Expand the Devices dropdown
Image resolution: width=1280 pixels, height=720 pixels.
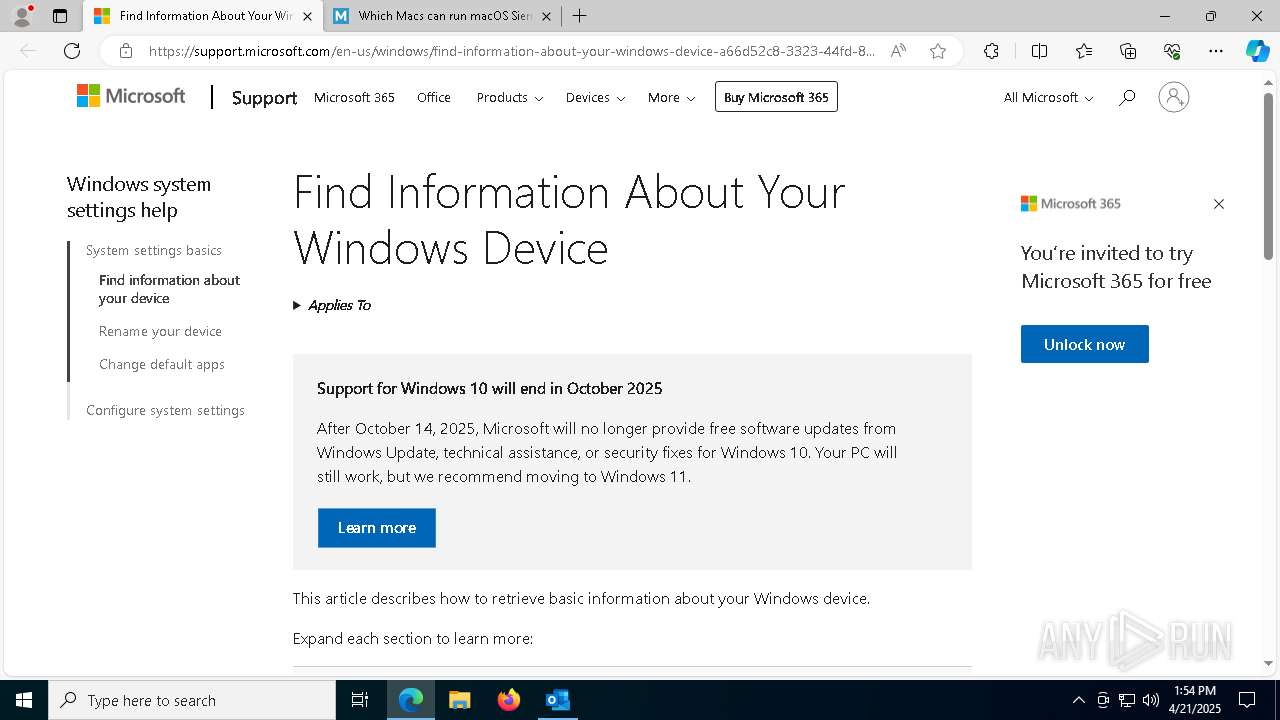point(595,97)
